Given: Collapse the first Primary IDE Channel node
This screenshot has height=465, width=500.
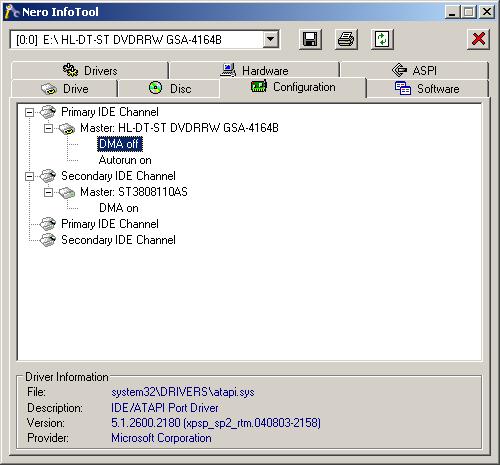Looking at the screenshot, I should tap(29, 112).
